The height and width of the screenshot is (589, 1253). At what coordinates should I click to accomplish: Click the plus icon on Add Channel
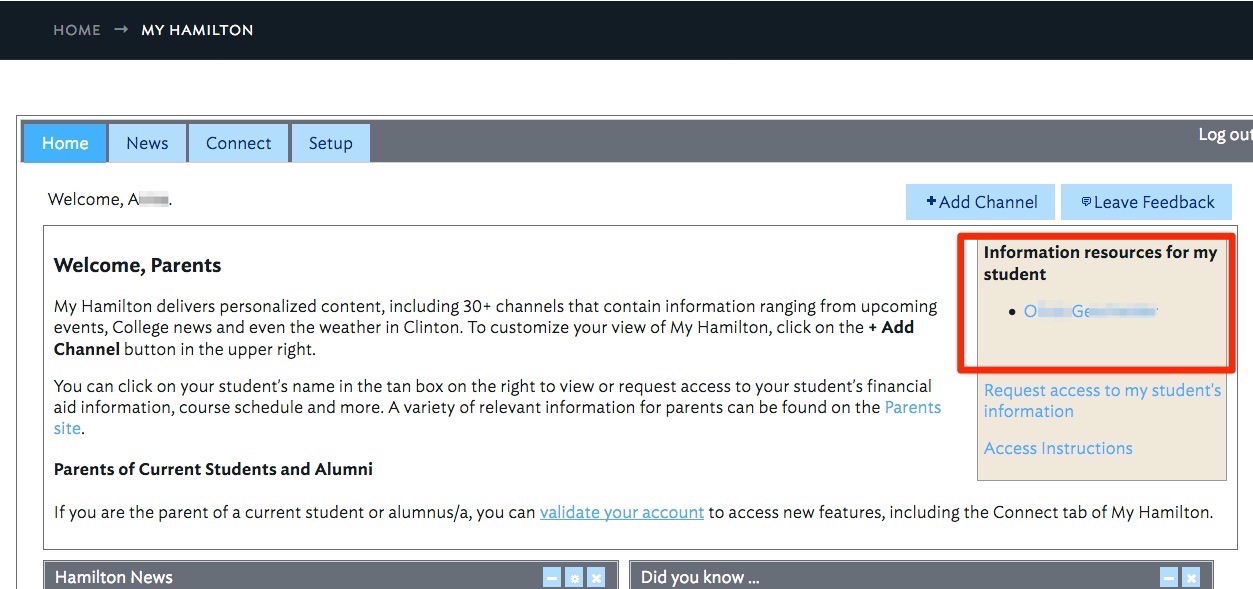931,202
